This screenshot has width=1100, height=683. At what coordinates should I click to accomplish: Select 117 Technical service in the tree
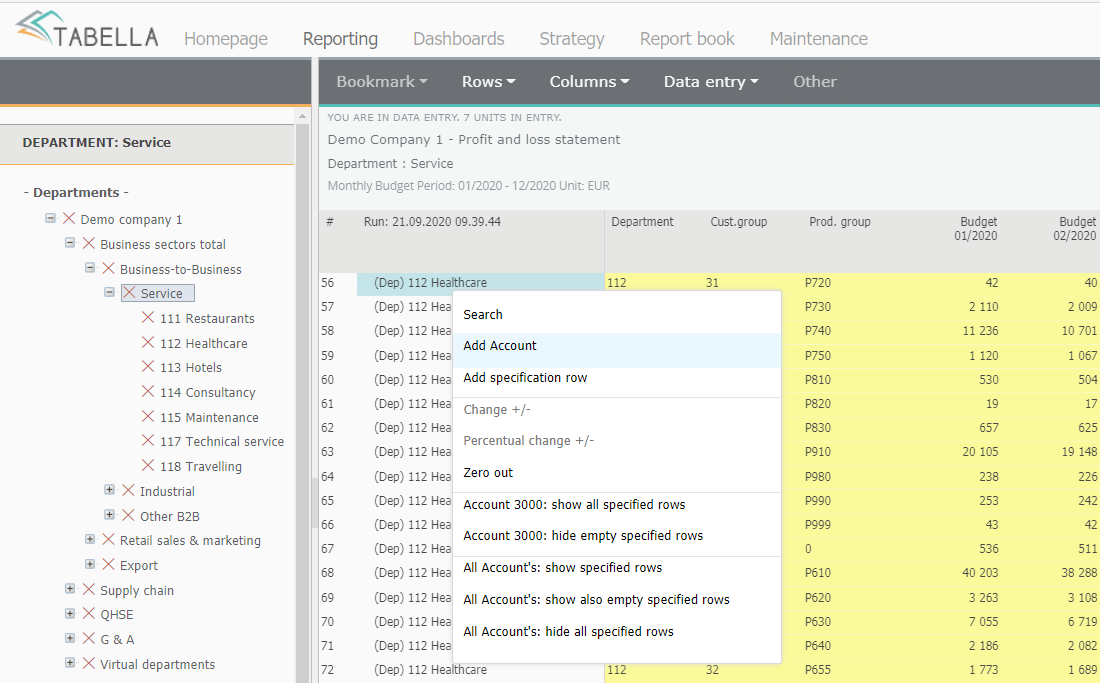[222, 442]
